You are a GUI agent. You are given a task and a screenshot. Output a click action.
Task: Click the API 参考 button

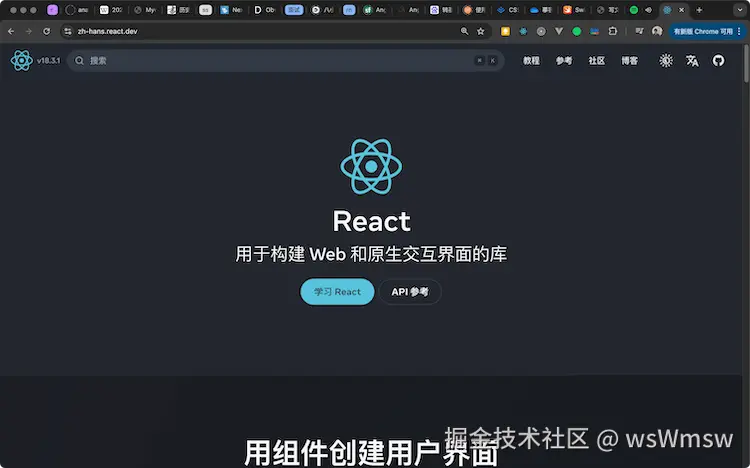[x=410, y=291]
